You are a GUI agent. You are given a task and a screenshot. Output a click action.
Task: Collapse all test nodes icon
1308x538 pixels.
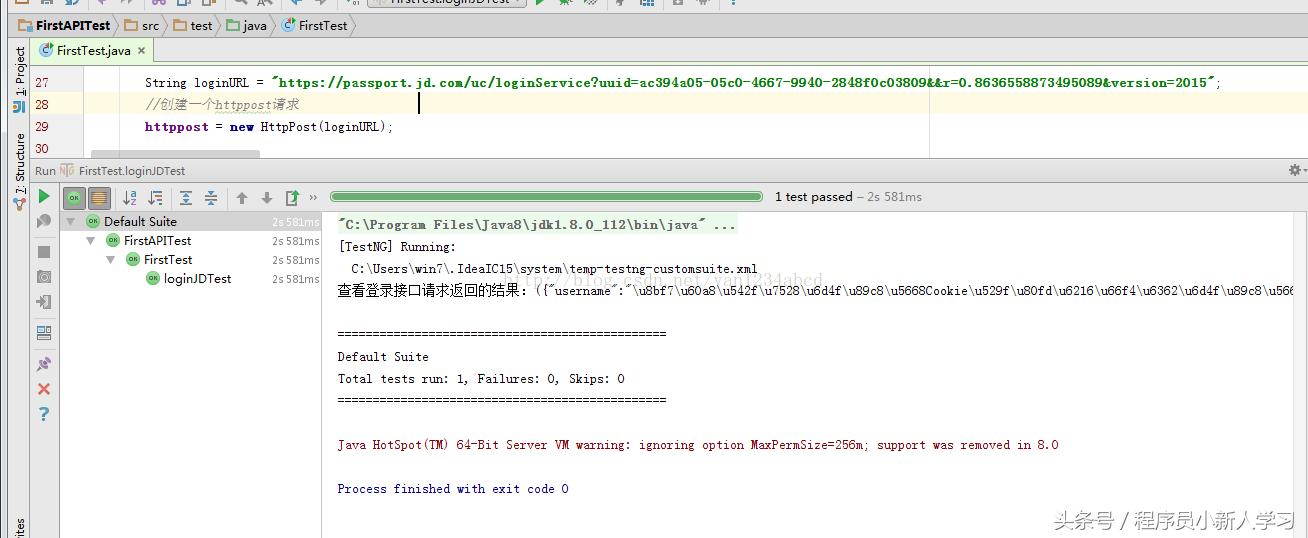(x=211, y=198)
